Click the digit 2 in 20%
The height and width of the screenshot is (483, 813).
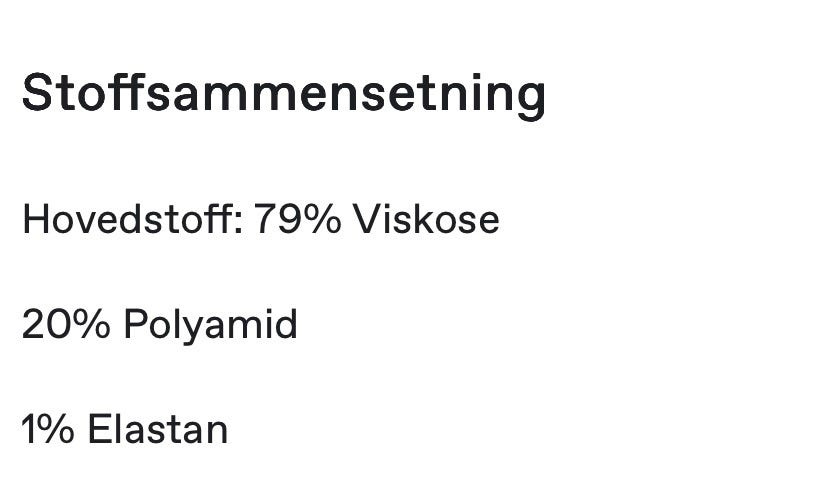[x=33, y=324]
